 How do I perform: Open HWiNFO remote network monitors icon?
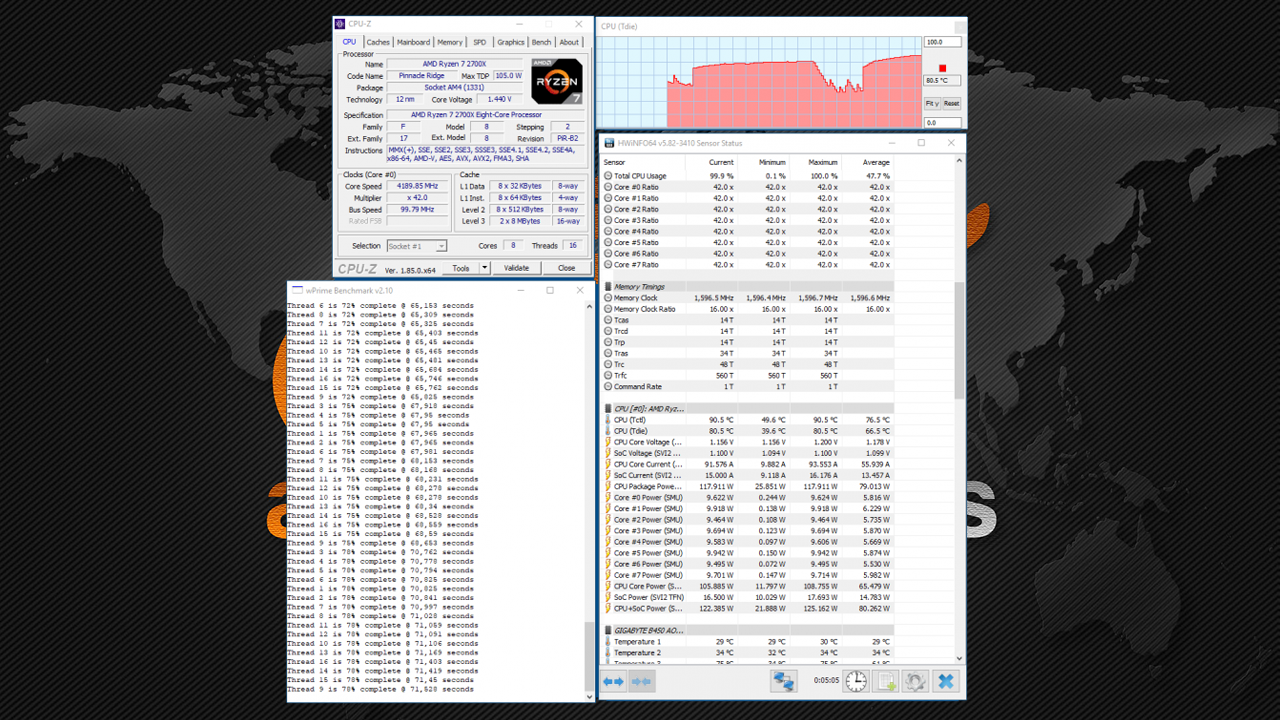click(x=783, y=681)
